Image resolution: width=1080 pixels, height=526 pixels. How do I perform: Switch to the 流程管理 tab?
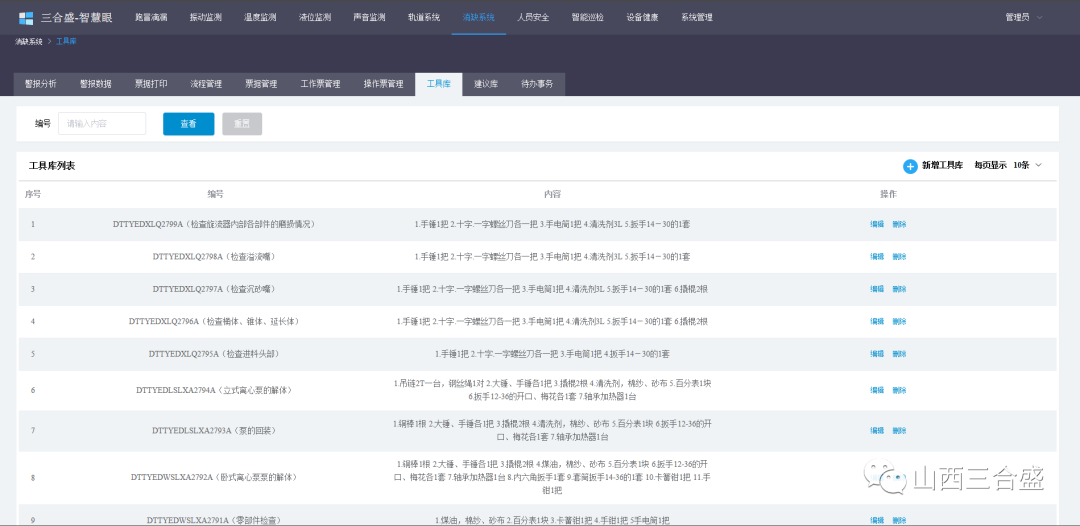point(206,84)
